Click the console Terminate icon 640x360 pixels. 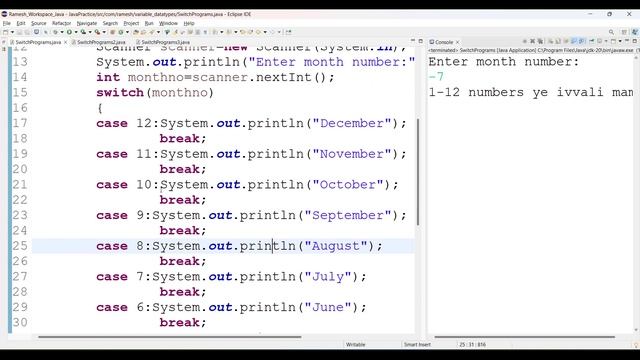(525, 41)
